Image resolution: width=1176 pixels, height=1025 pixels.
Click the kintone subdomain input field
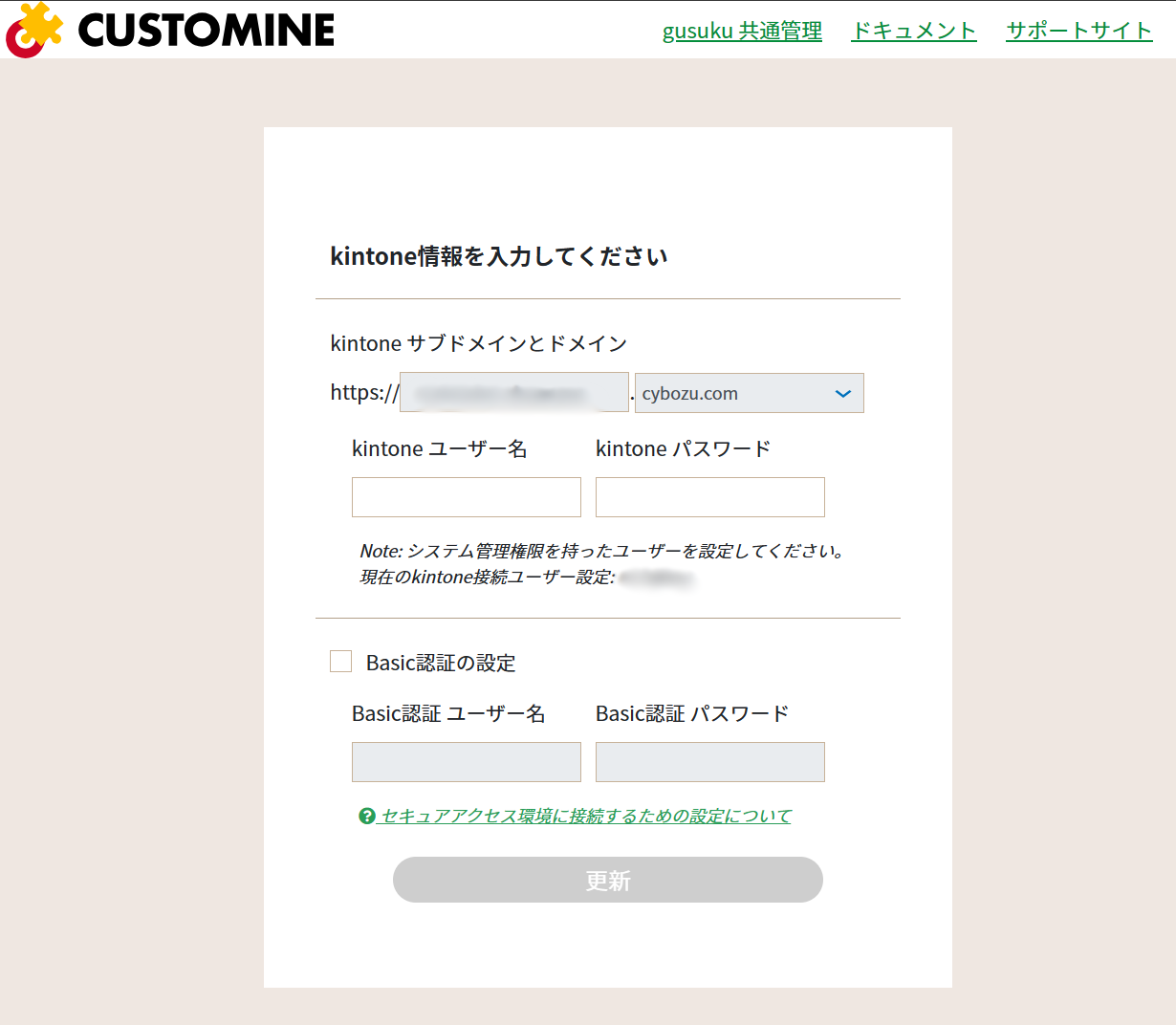(x=514, y=392)
